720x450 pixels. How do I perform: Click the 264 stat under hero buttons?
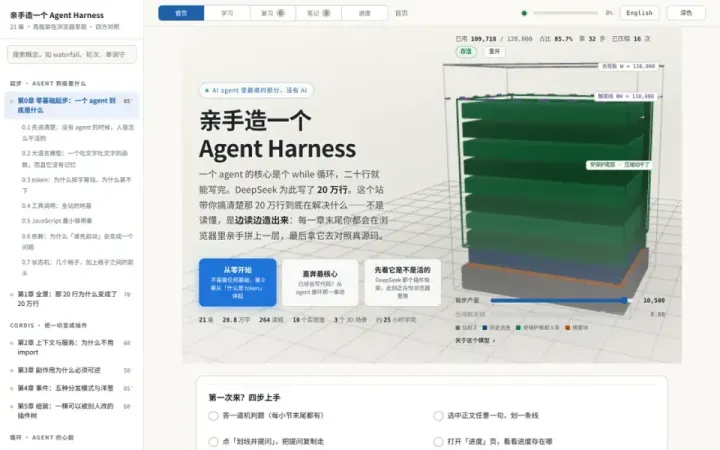pyautogui.click(x=271, y=320)
